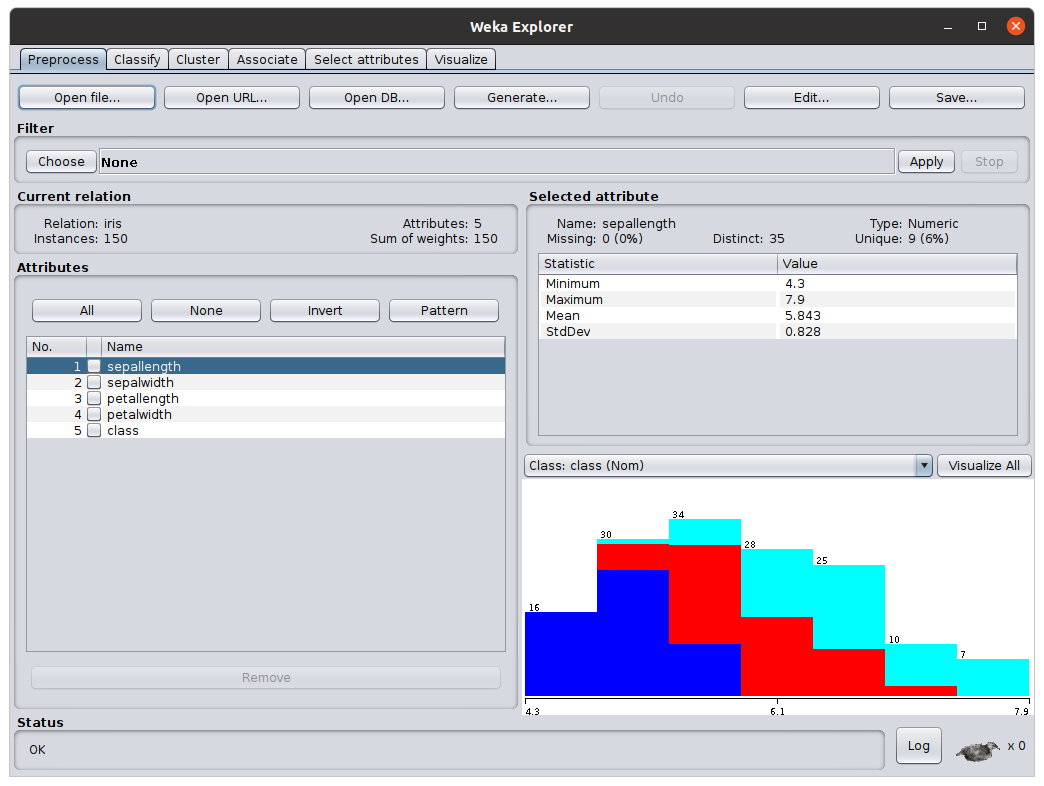The width and height of the screenshot is (1044, 786).
Task: Click the Choose filter button
Action: 61,162
